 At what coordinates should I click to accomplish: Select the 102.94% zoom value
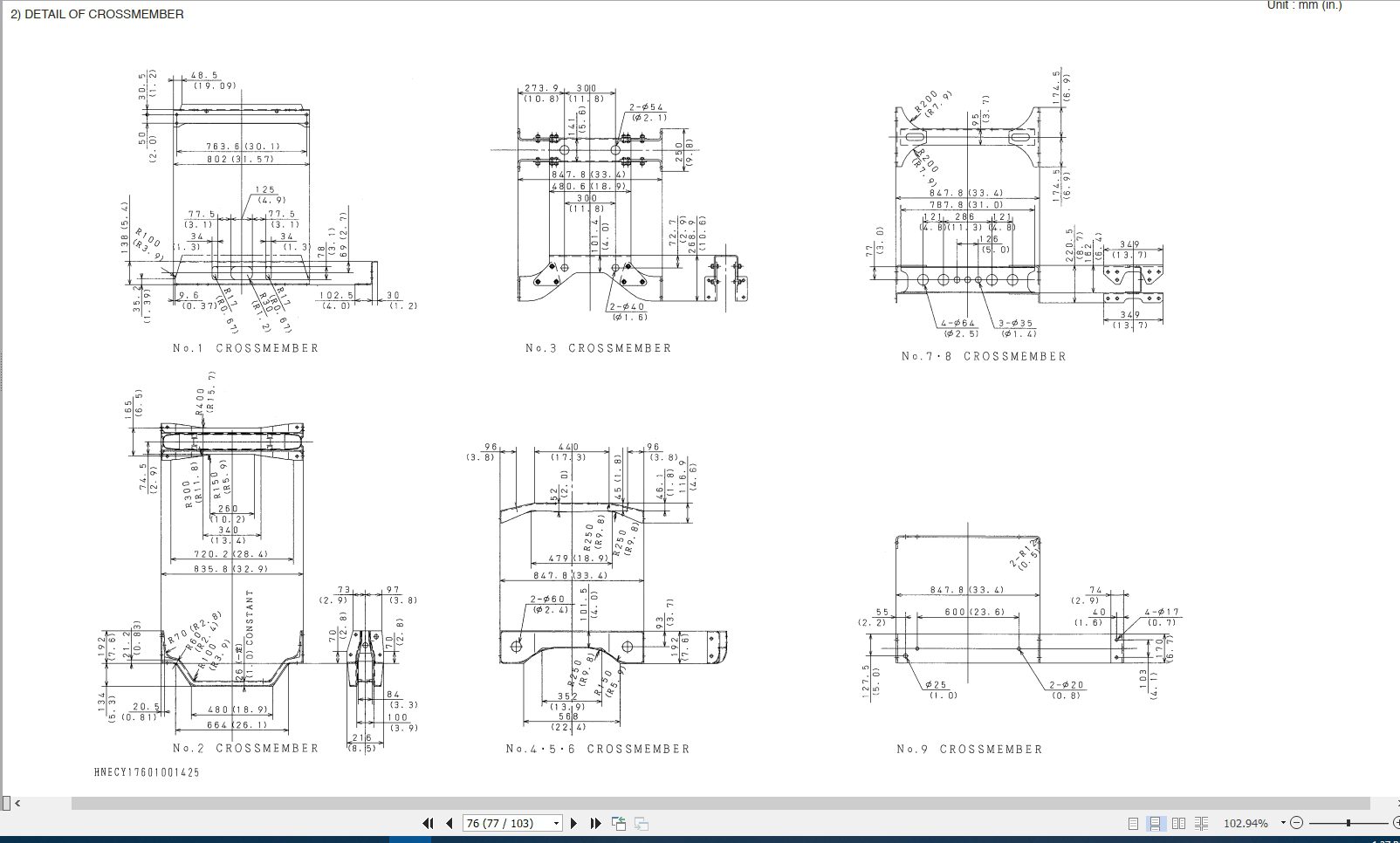1246,823
